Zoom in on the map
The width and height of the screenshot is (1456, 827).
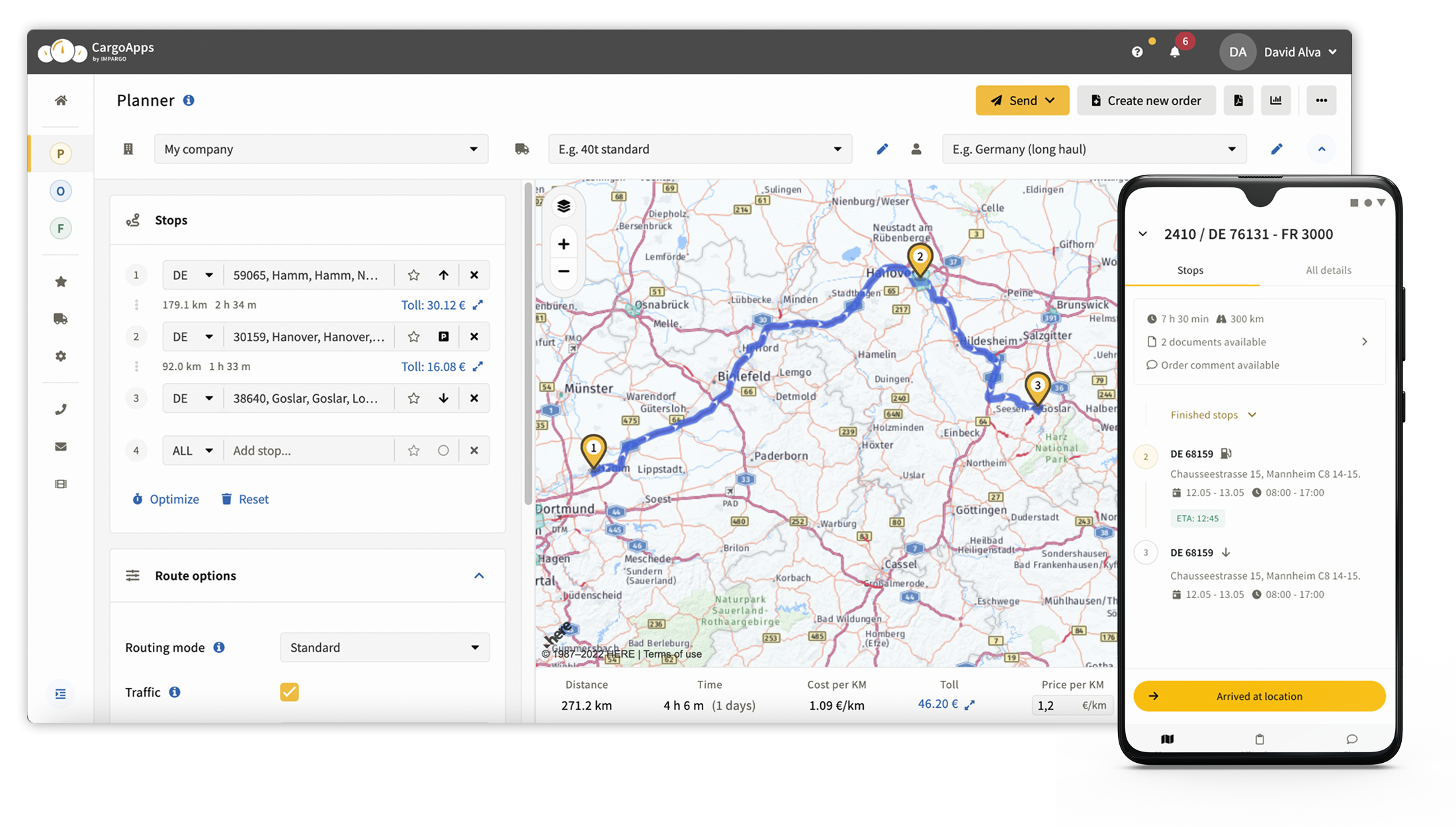coord(564,244)
